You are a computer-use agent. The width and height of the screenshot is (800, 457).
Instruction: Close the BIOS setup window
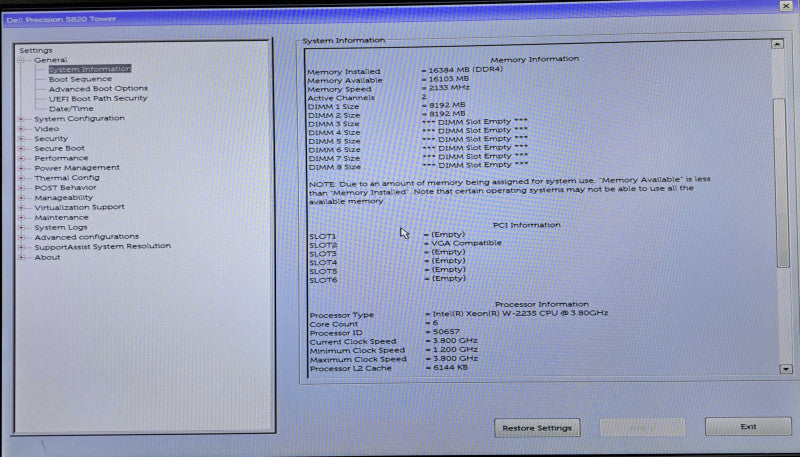point(786,6)
